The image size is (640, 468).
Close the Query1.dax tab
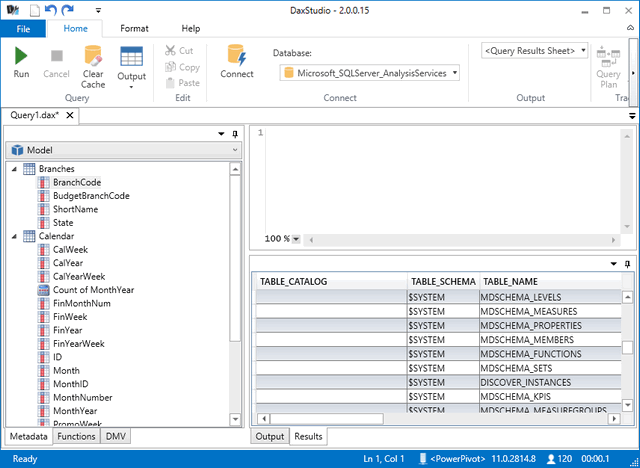point(70,115)
